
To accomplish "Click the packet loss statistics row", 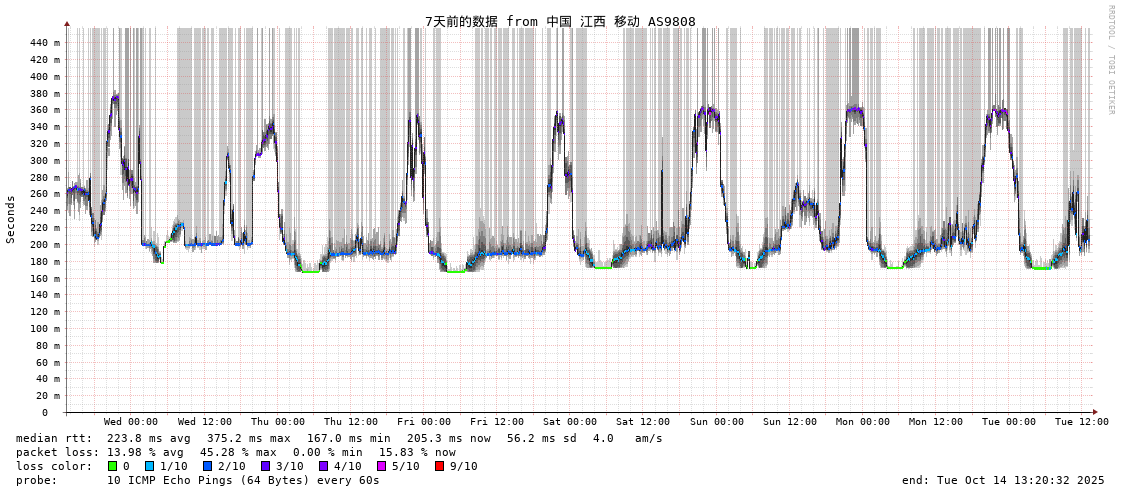I will 236,452.
